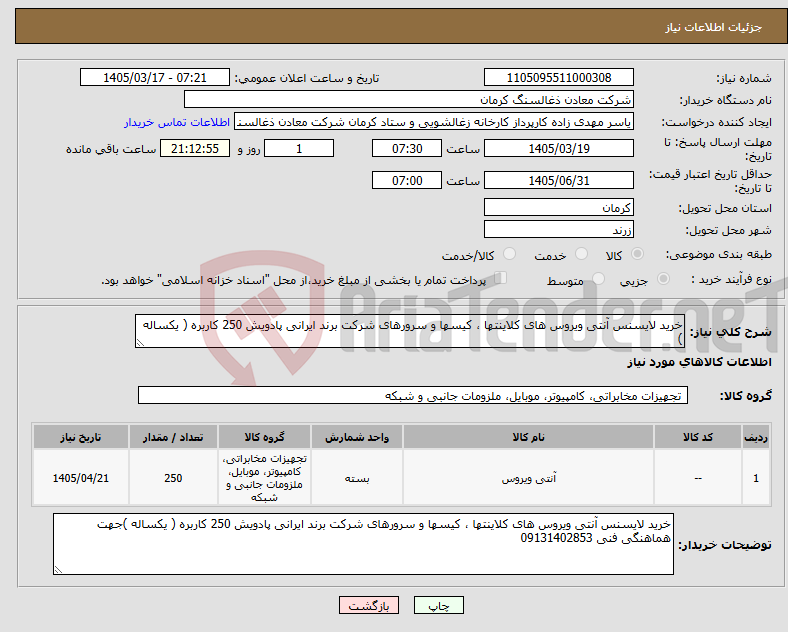Click the شرح کلی نیاز text area

point(410,331)
